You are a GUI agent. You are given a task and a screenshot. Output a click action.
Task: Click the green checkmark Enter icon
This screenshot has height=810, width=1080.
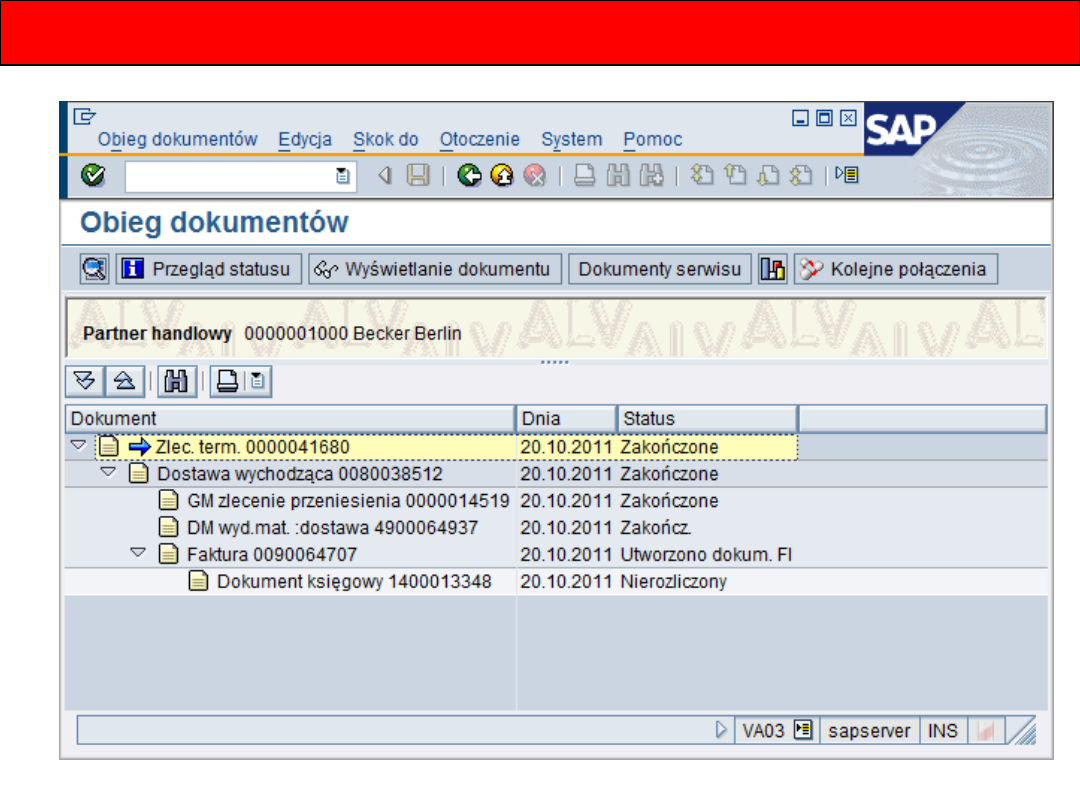tap(94, 176)
